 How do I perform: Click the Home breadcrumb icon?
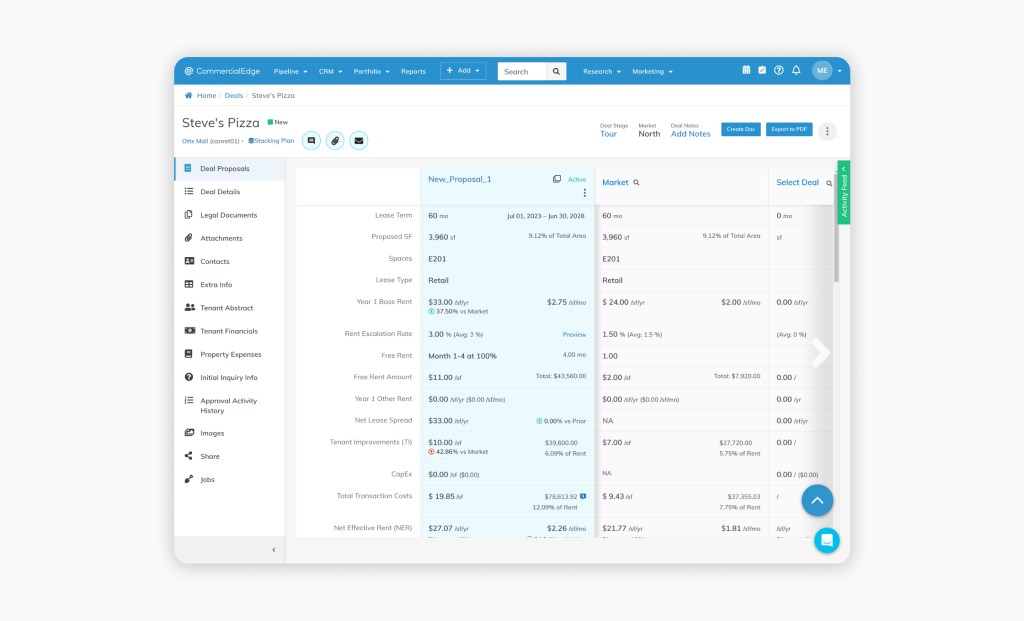[189, 95]
